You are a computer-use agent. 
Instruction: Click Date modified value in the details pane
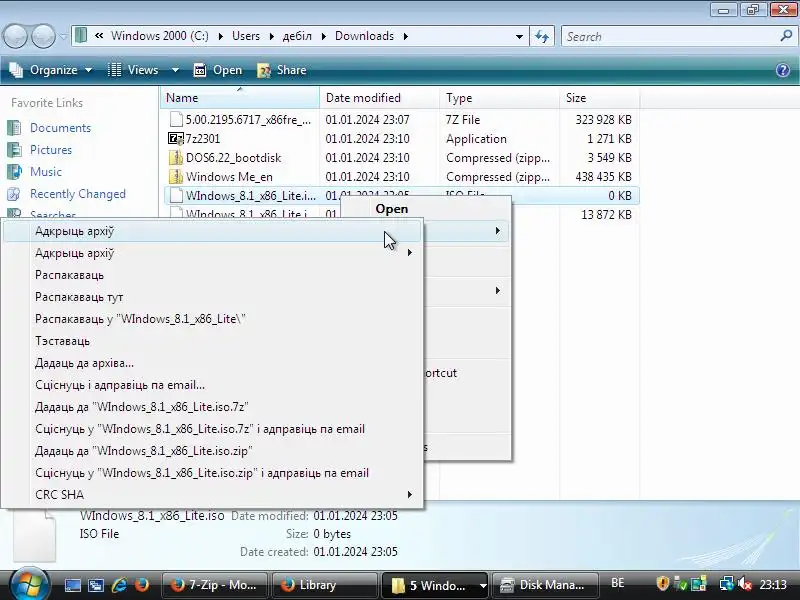[355, 516]
